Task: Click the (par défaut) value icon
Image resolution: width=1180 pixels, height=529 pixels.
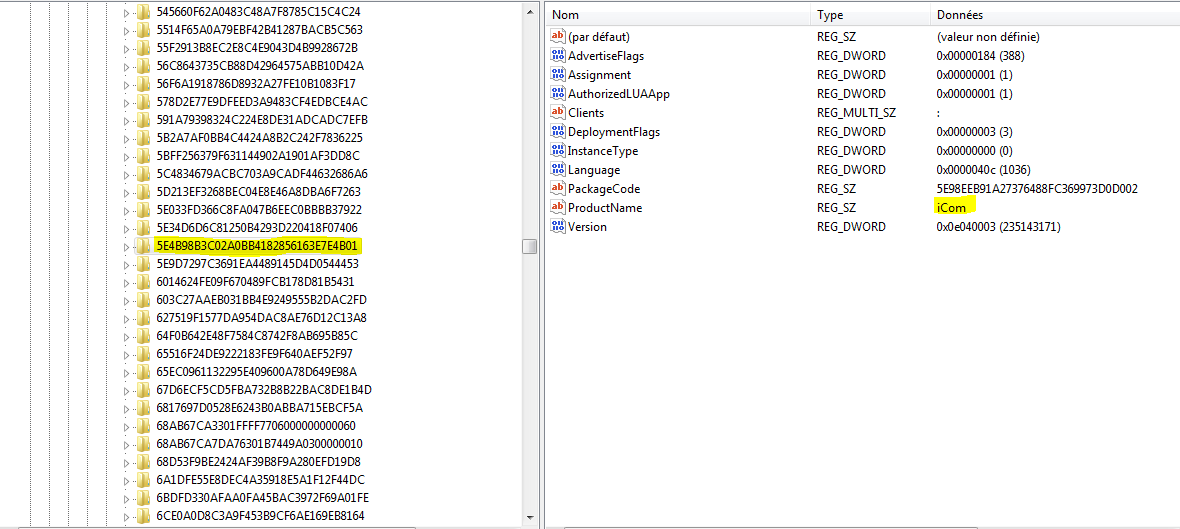Action: tap(558, 37)
